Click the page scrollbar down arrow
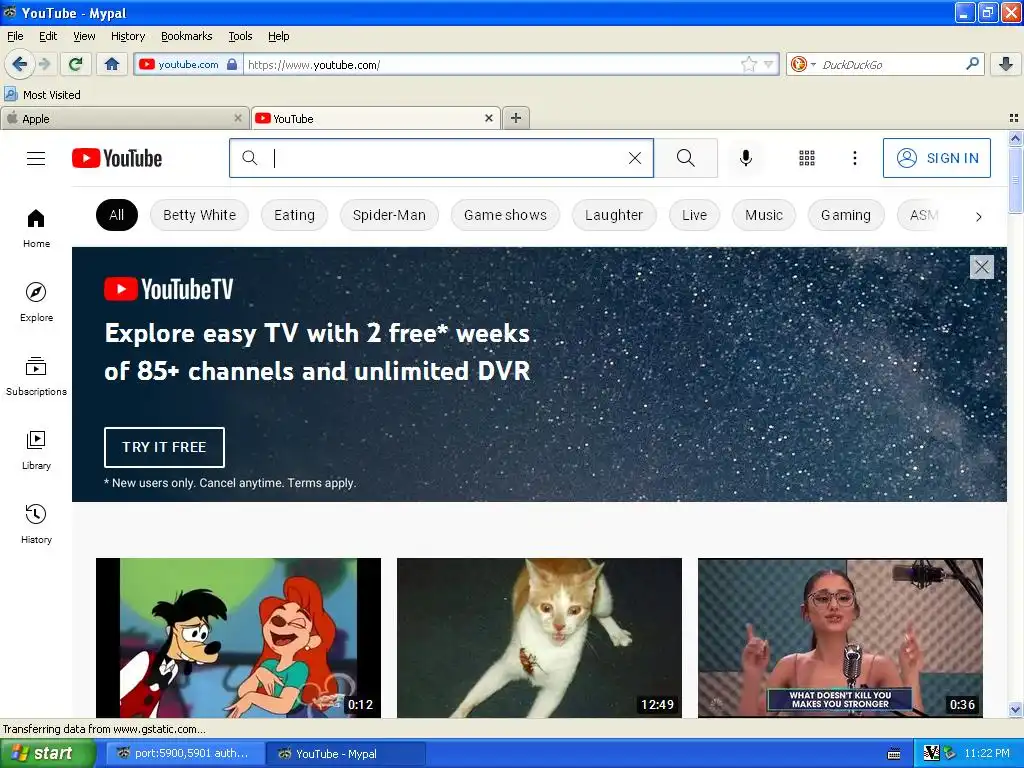1024x768 pixels. [1016, 709]
